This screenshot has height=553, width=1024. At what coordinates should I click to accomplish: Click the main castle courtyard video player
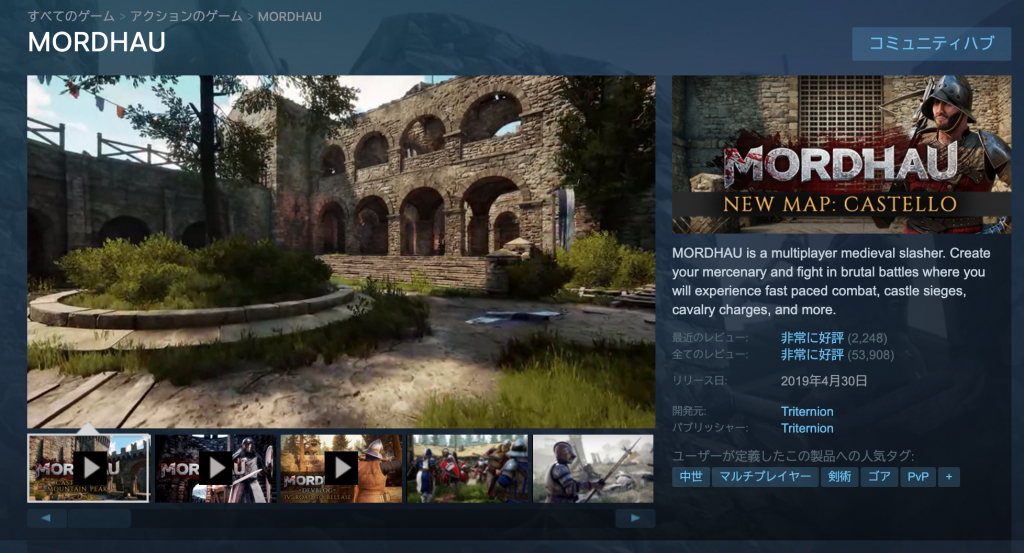[x=341, y=251]
